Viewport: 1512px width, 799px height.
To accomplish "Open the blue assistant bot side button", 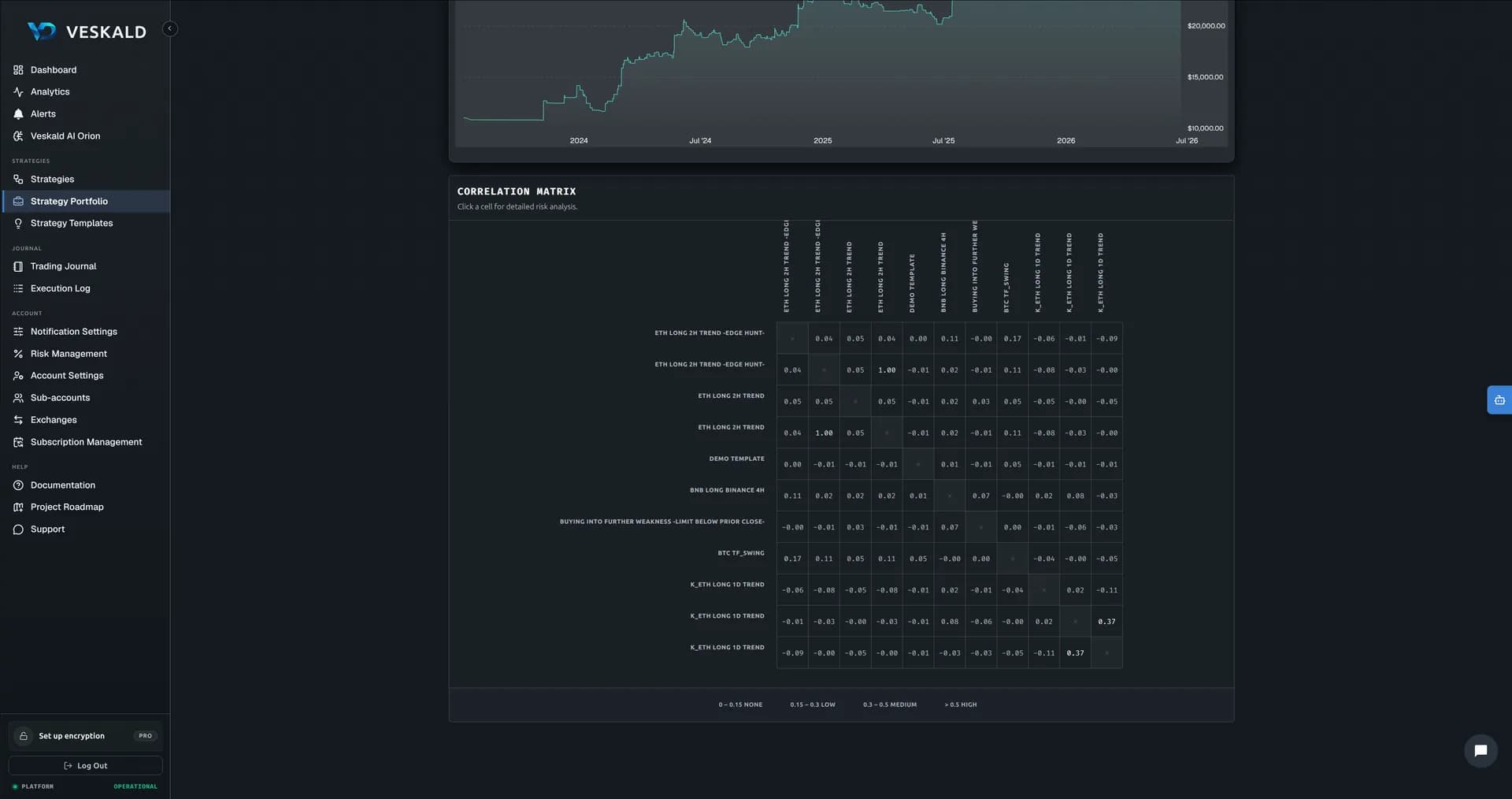I will tap(1499, 400).
